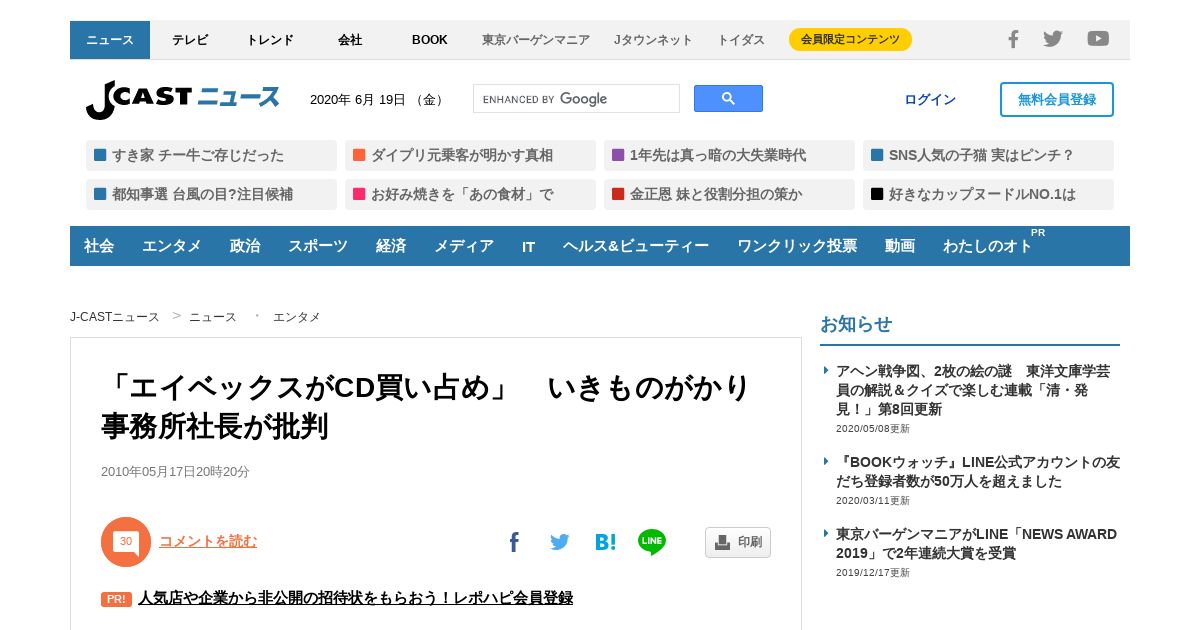Select the ニュース tab in top bar
This screenshot has height=630, width=1200.
tap(110, 40)
